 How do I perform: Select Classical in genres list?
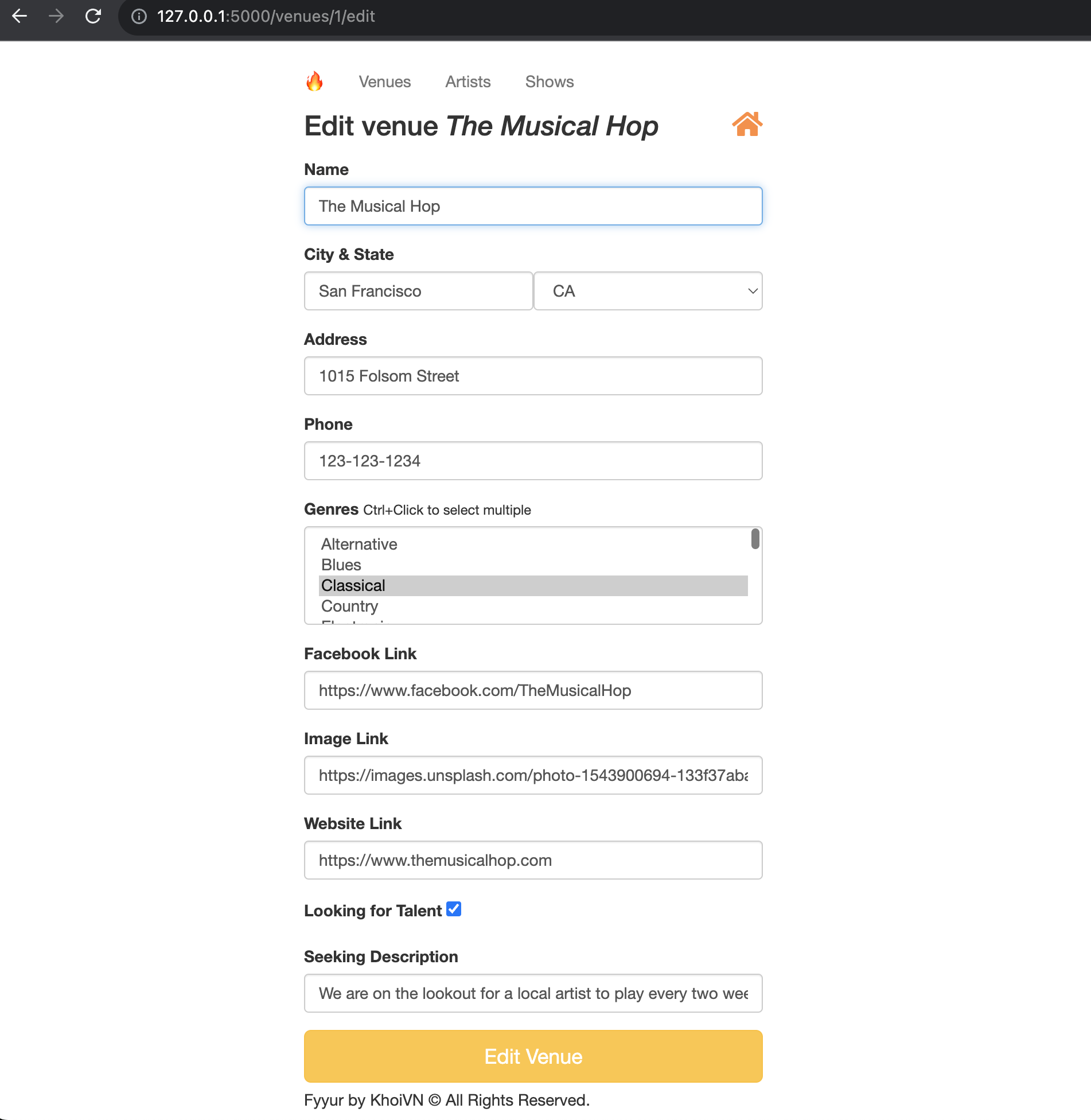coord(533,585)
